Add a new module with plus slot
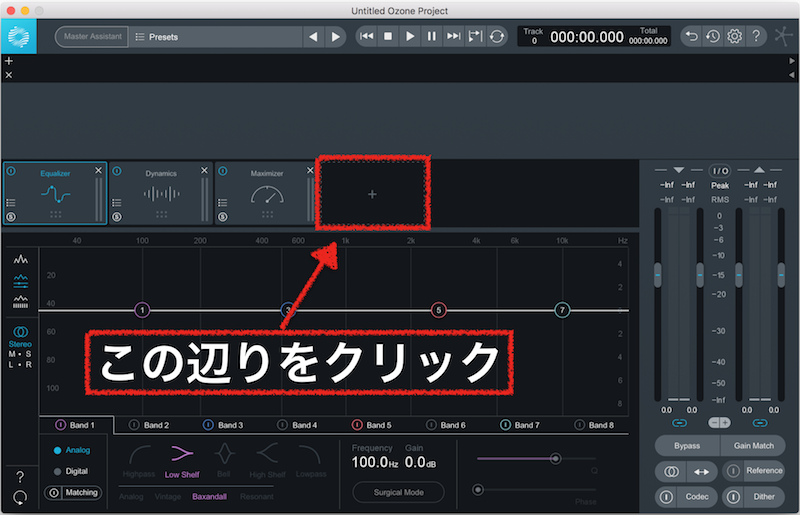 (372, 194)
